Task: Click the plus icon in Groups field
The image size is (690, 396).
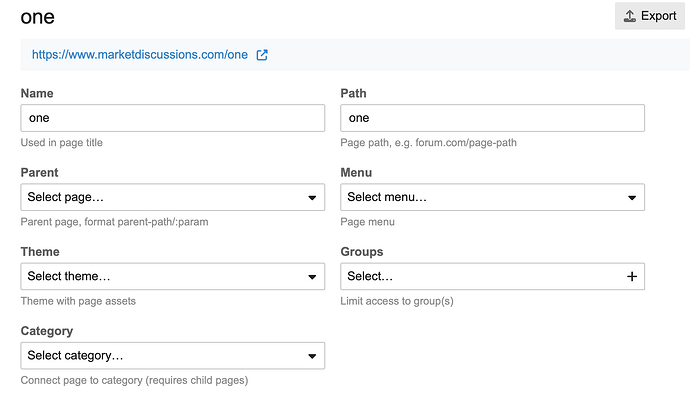Action: tap(632, 276)
